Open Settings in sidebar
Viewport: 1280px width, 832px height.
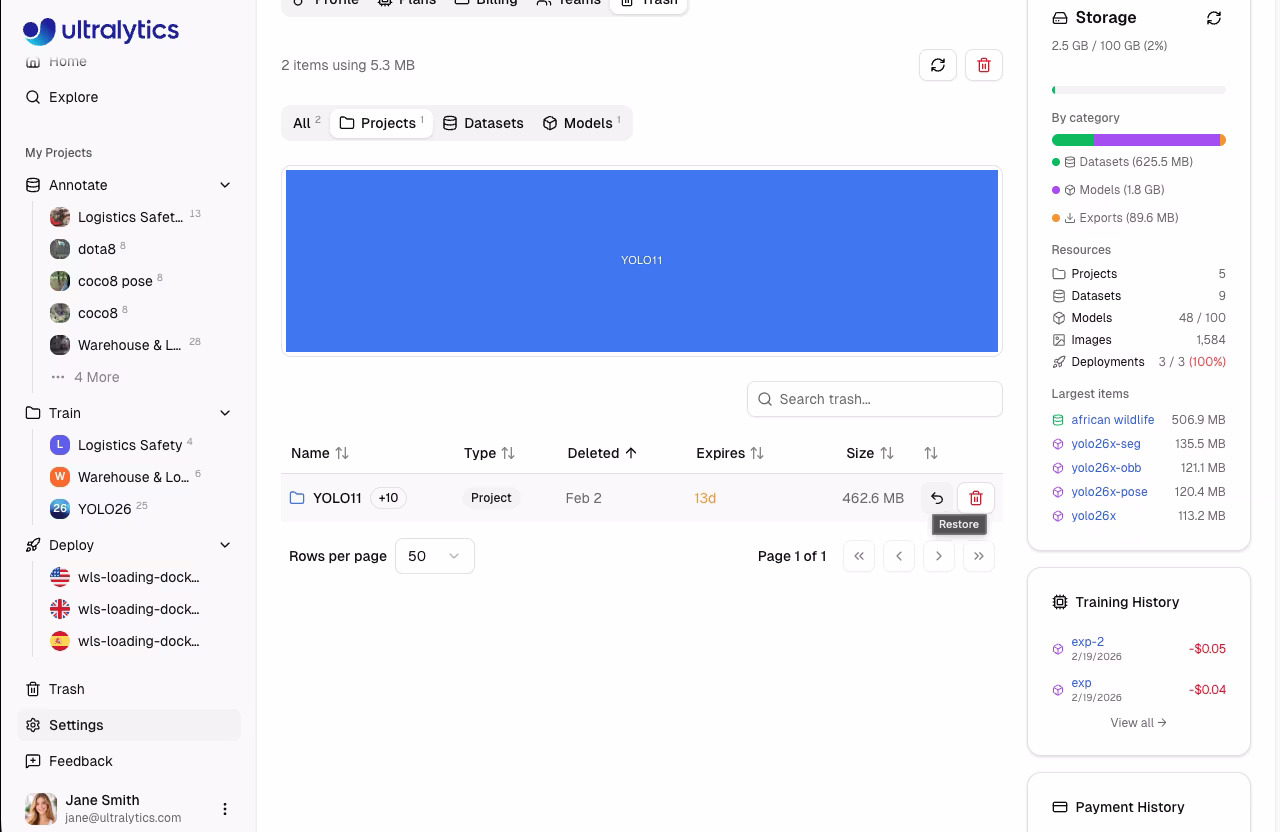click(x=129, y=725)
